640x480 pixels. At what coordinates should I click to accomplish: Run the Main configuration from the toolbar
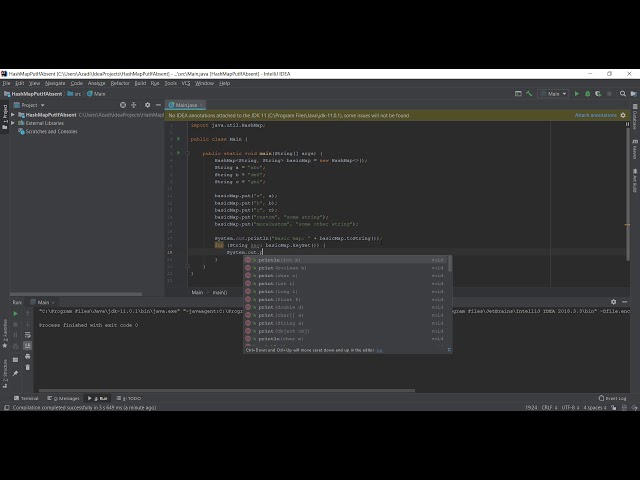[x=577, y=94]
